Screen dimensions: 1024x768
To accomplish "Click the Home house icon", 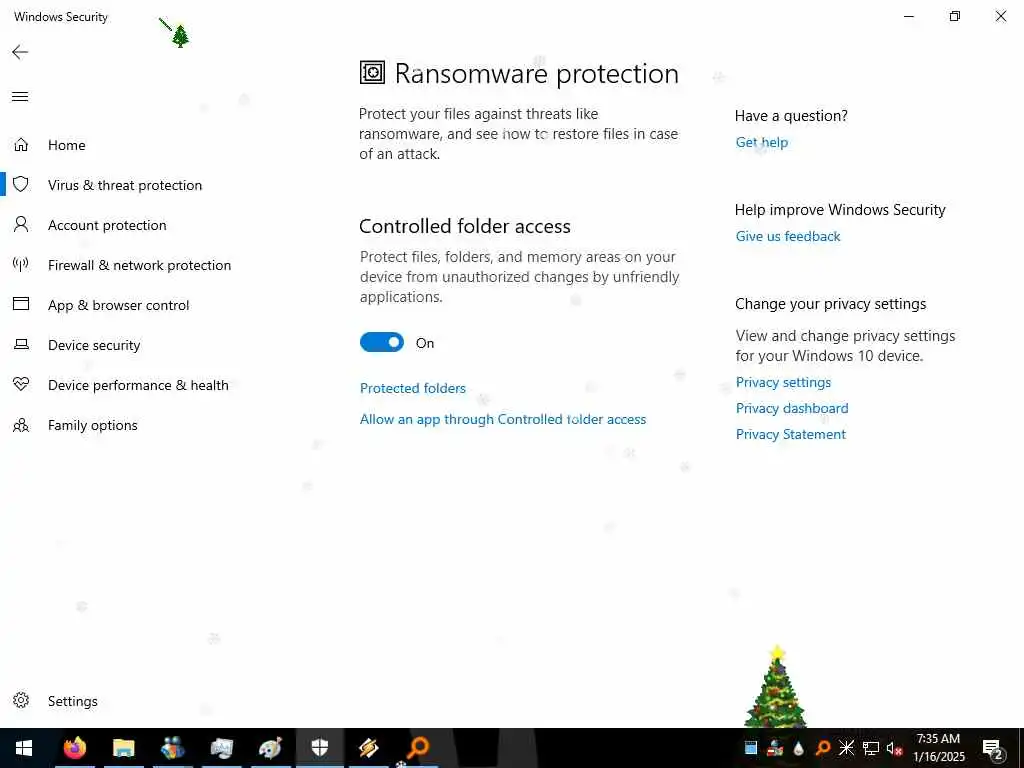I will click(21, 144).
